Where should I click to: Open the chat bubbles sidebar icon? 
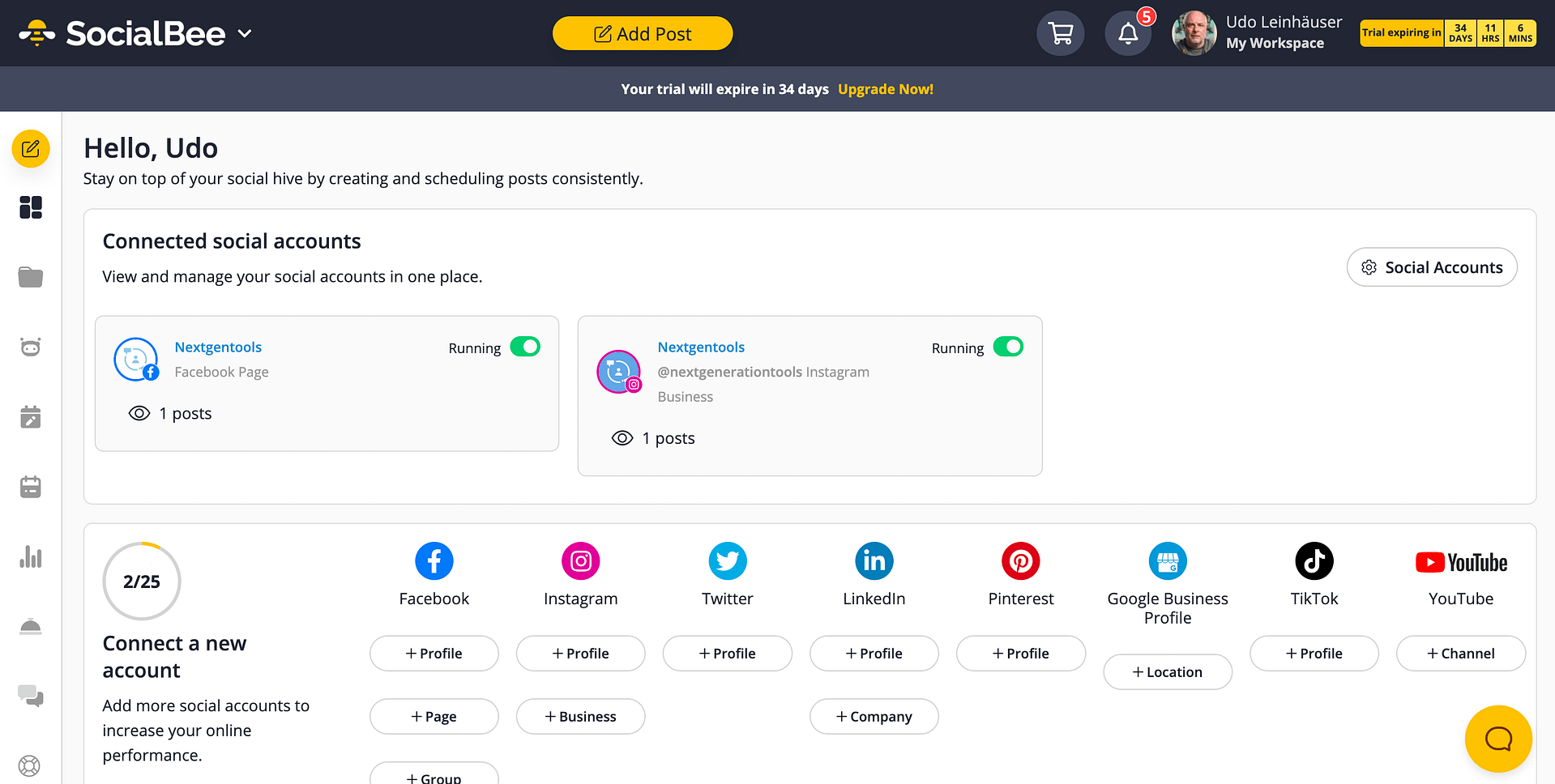point(31,696)
